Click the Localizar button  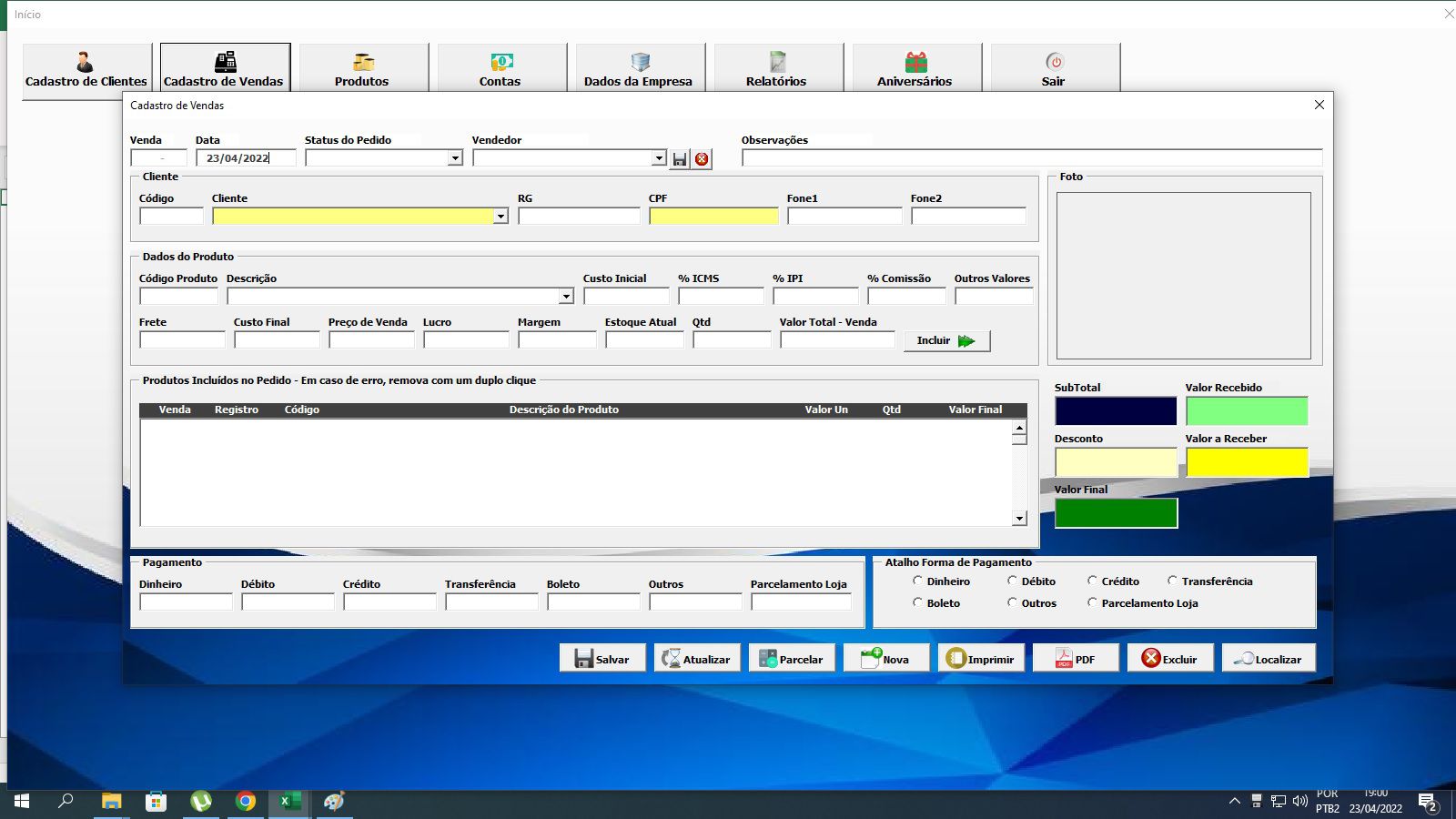[x=1268, y=658]
